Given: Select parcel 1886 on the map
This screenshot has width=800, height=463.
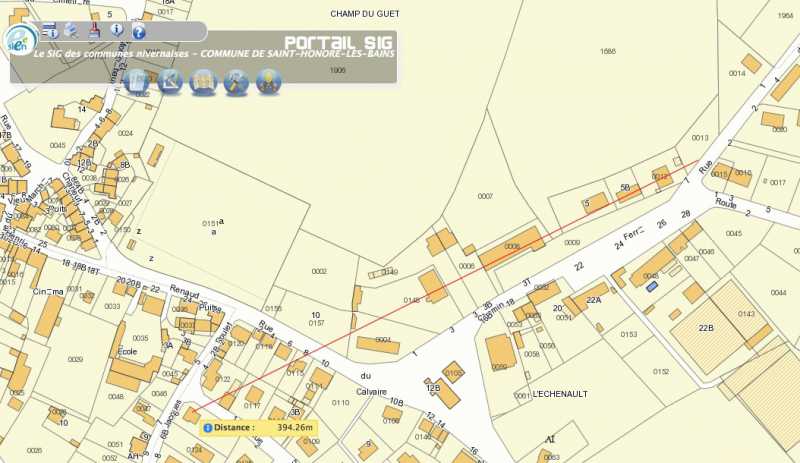Looking at the screenshot, I should [607, 51].
